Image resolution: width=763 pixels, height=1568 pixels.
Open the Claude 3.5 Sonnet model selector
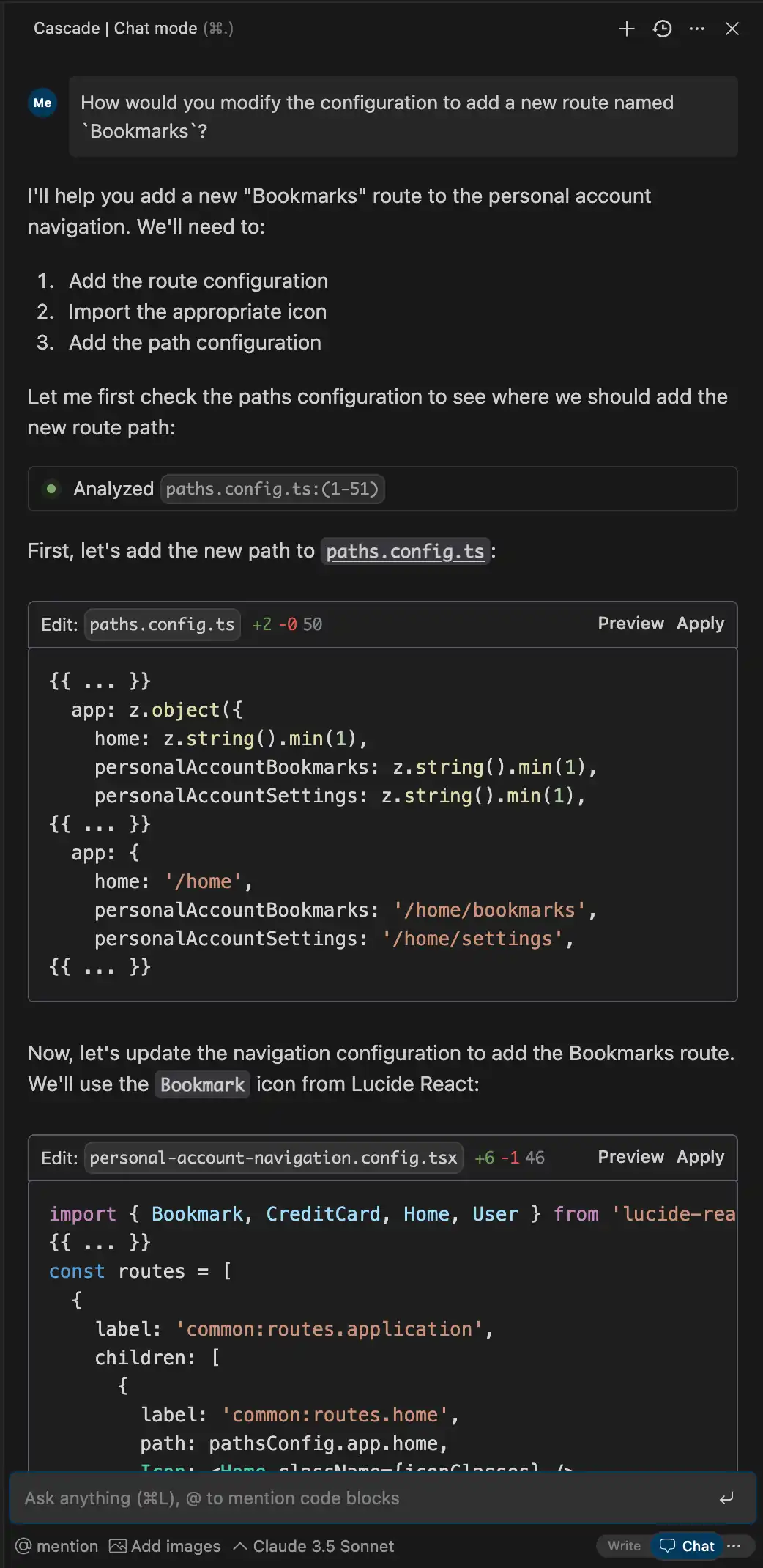coord(313,1546)
